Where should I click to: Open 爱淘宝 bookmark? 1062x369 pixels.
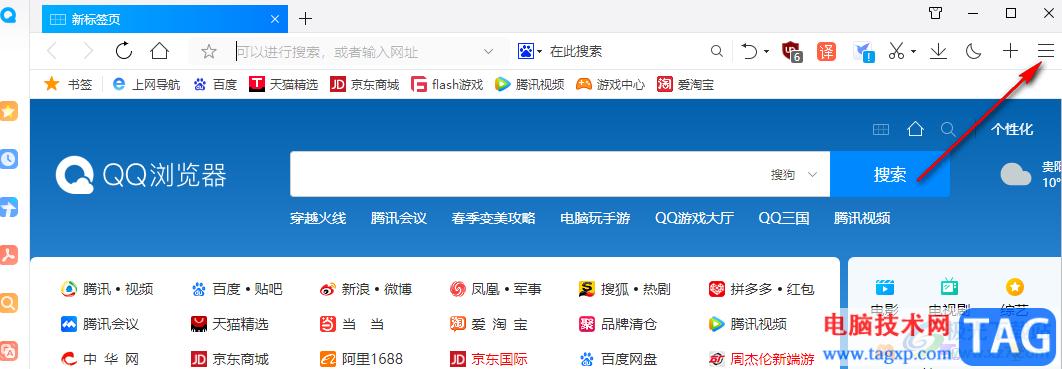685,85
